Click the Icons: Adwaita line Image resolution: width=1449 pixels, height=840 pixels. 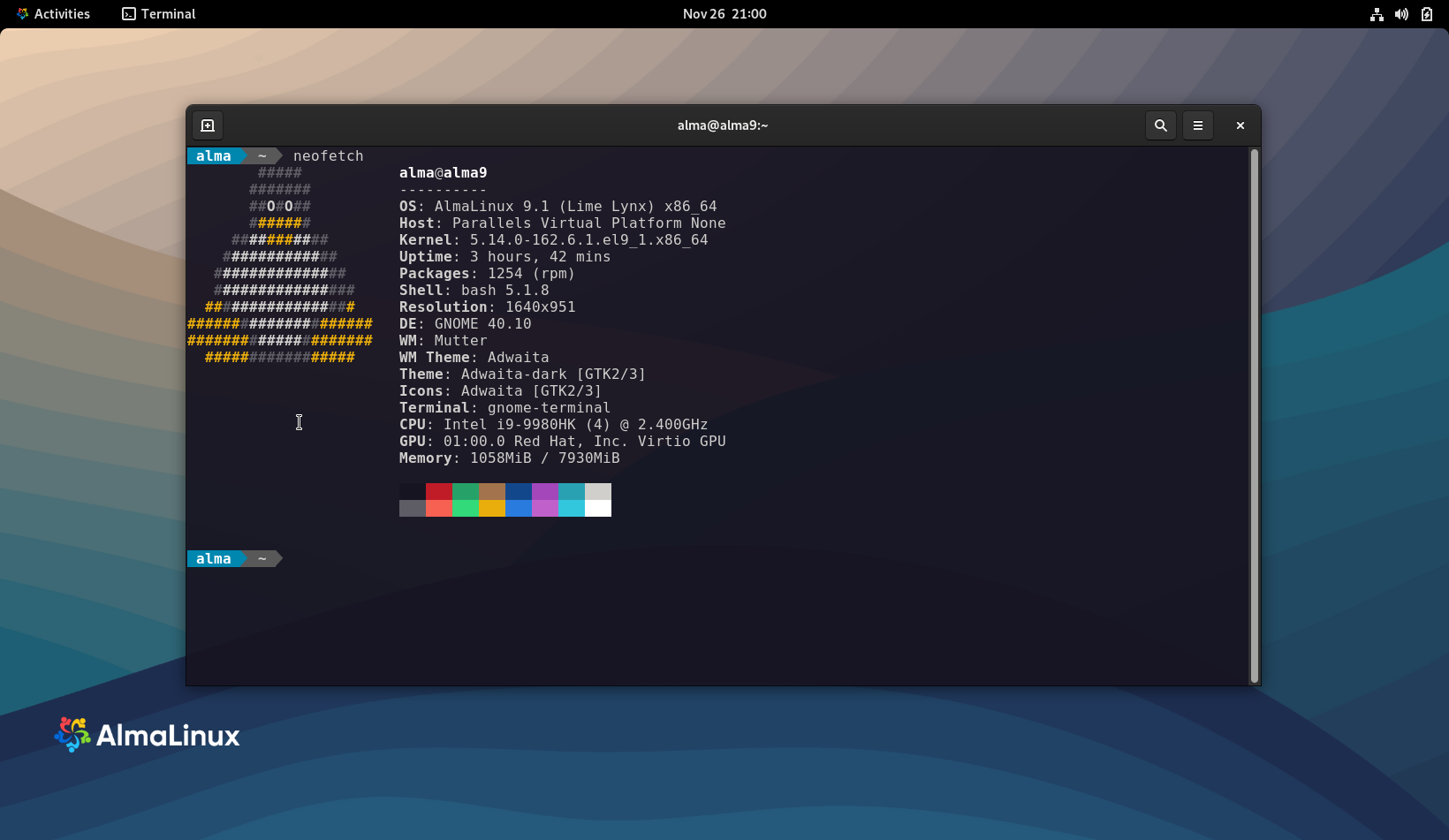tap(500, 391)
